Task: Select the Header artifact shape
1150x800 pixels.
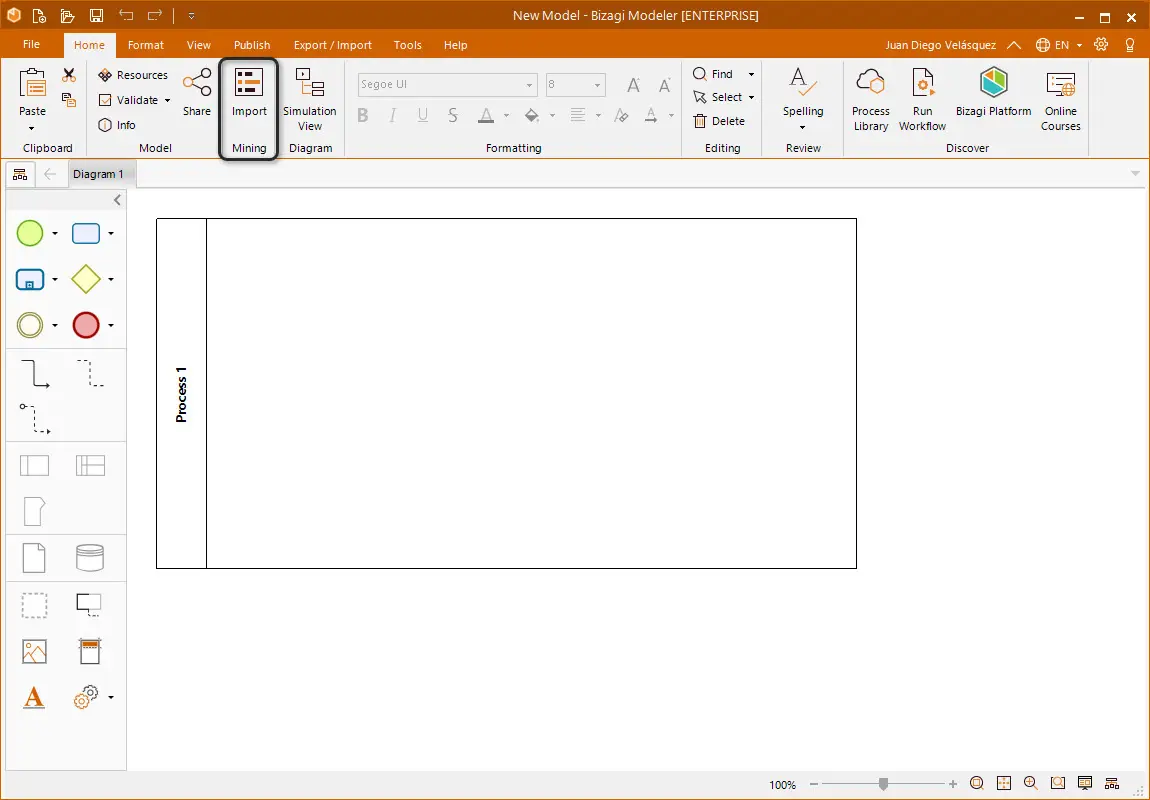Action: [89, 651]
